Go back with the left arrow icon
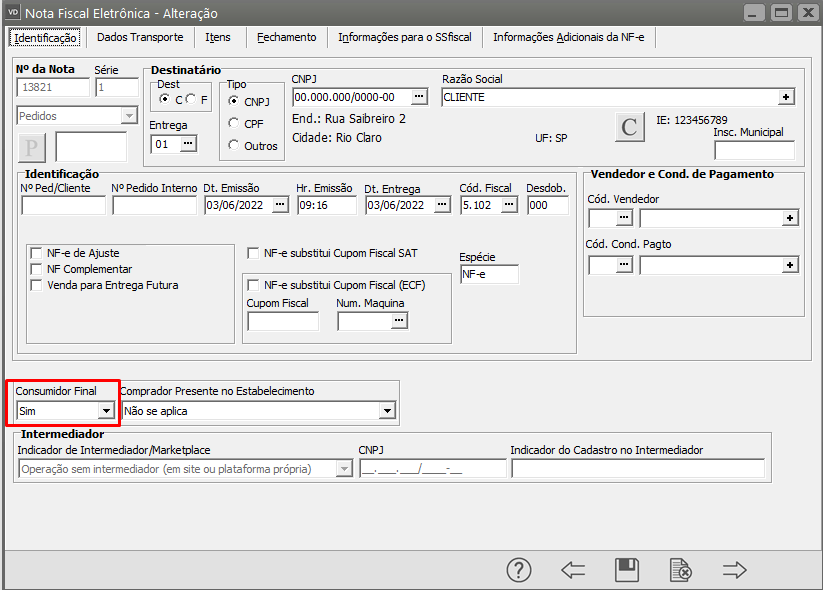The image size is (823, 590). (x=573, y=570)
